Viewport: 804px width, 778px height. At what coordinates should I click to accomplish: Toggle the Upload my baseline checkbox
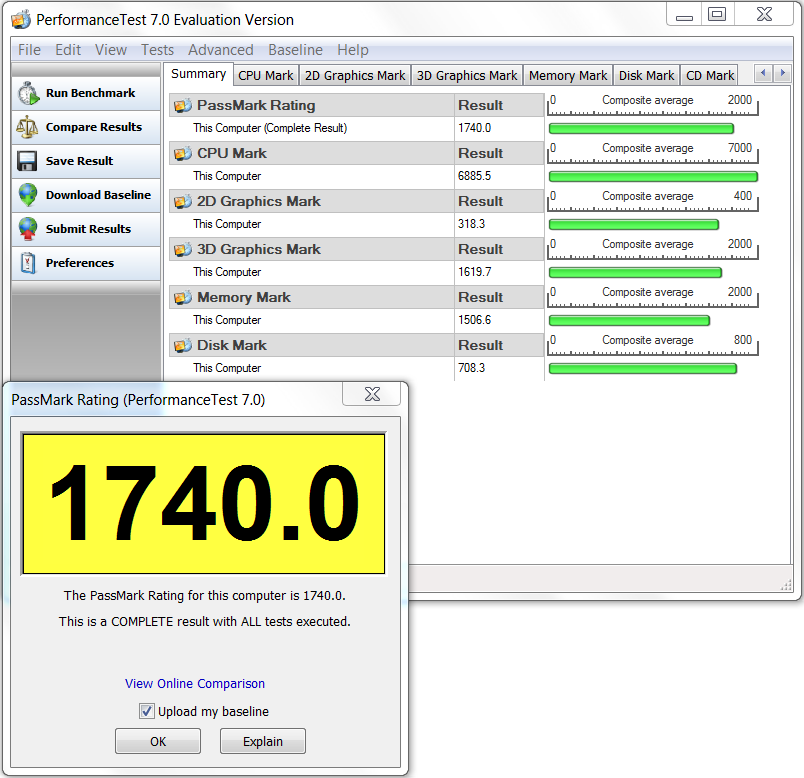tap(147, 711)
